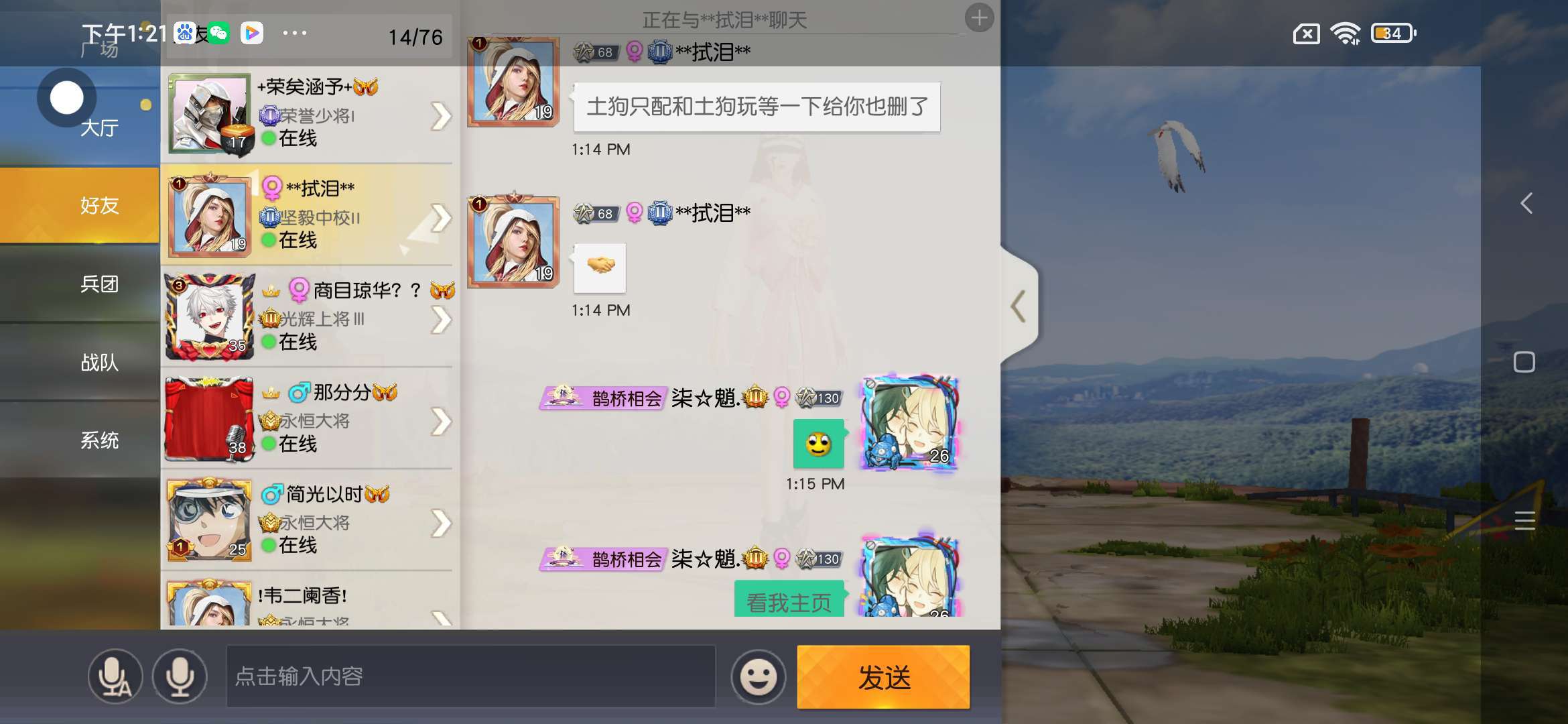
Task: Expand details arrow for 简光以时
Action: (441, 524)
